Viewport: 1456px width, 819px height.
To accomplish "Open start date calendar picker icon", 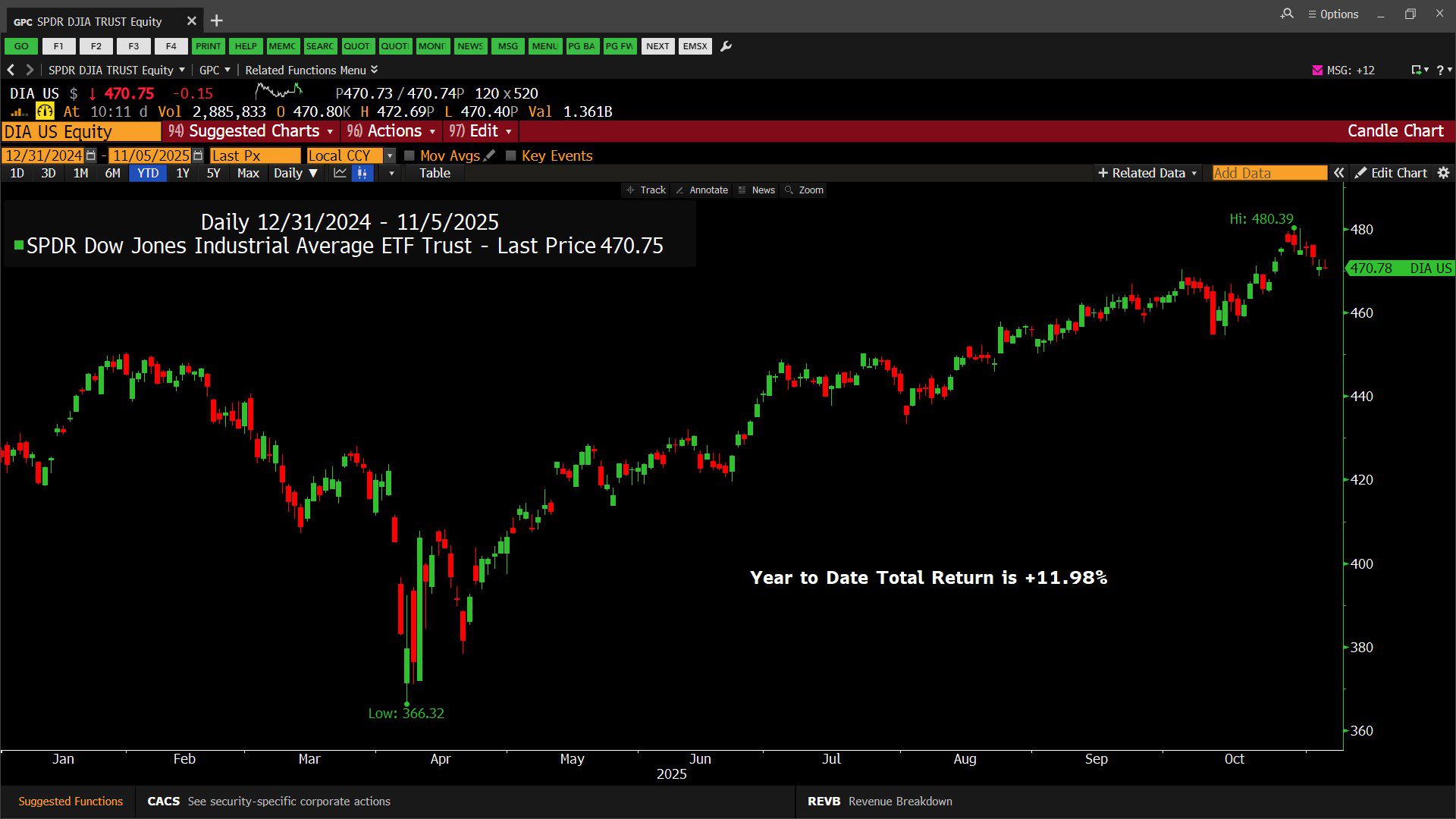I will point(91,155).
